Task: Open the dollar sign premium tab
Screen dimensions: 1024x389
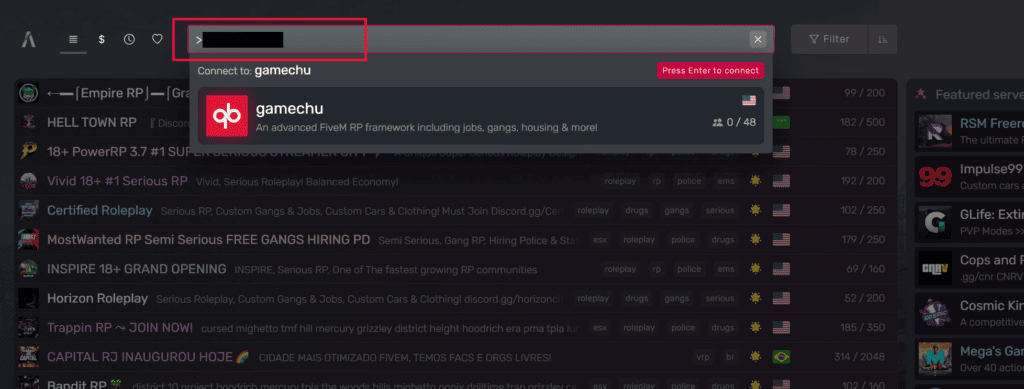Action: tap(101, 39)
